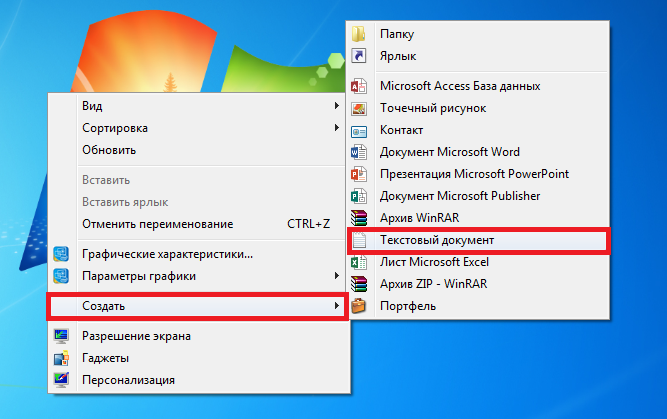Screen dimensions: 667x419
Task: Open Гаджеты from the context menu
Action: (x=198, y=358)
